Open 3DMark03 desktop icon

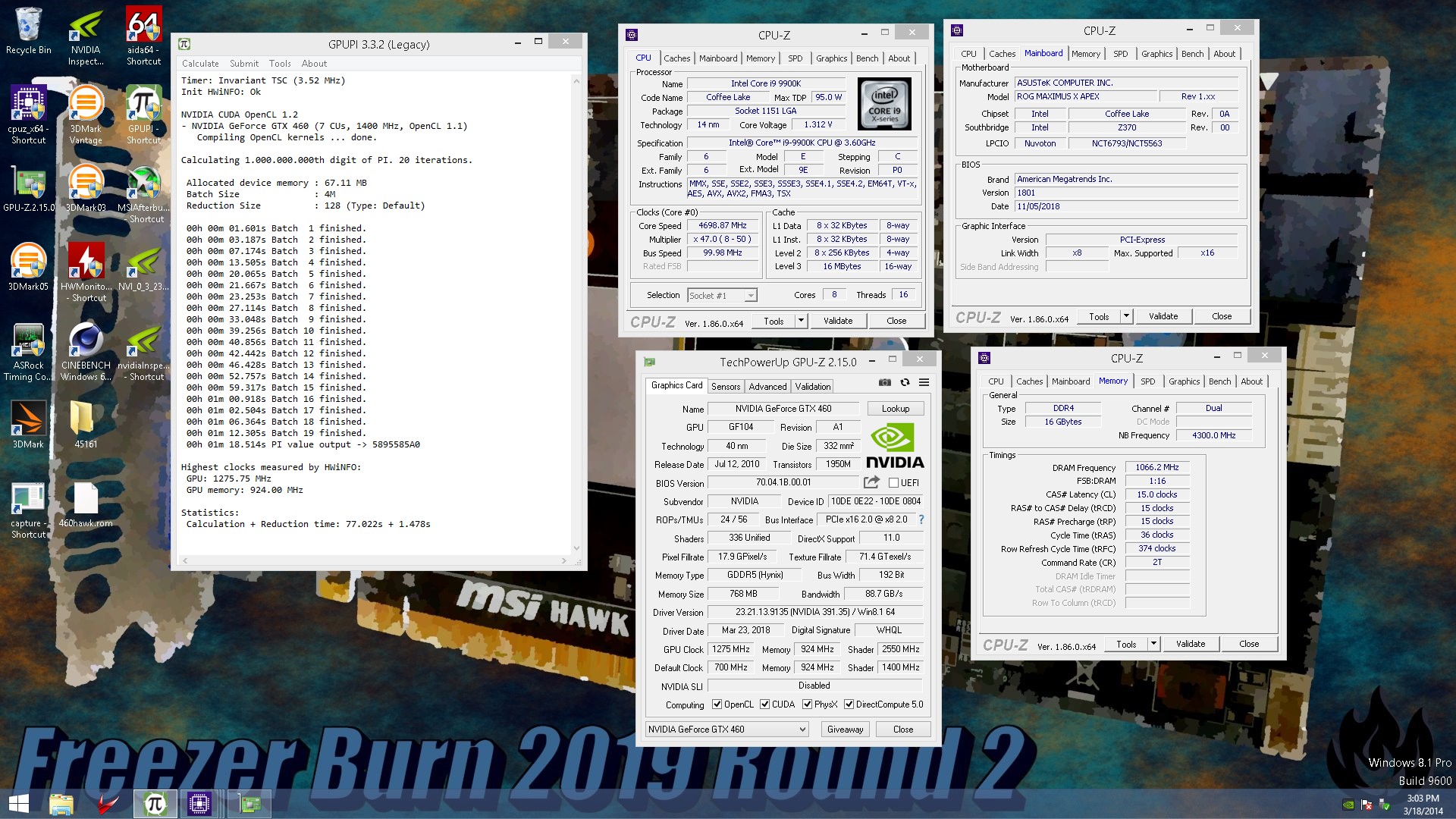[x=86, y=189]
